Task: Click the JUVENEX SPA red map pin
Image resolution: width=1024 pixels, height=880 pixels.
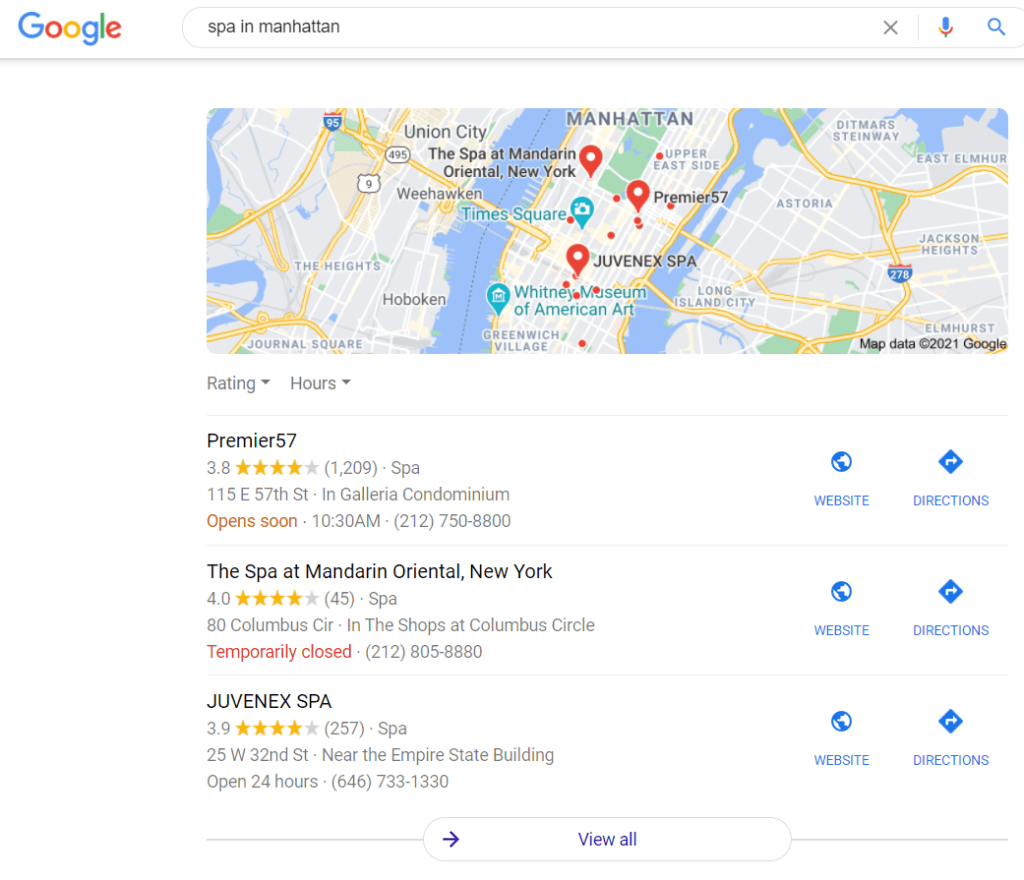Action: tap(577, 259)
